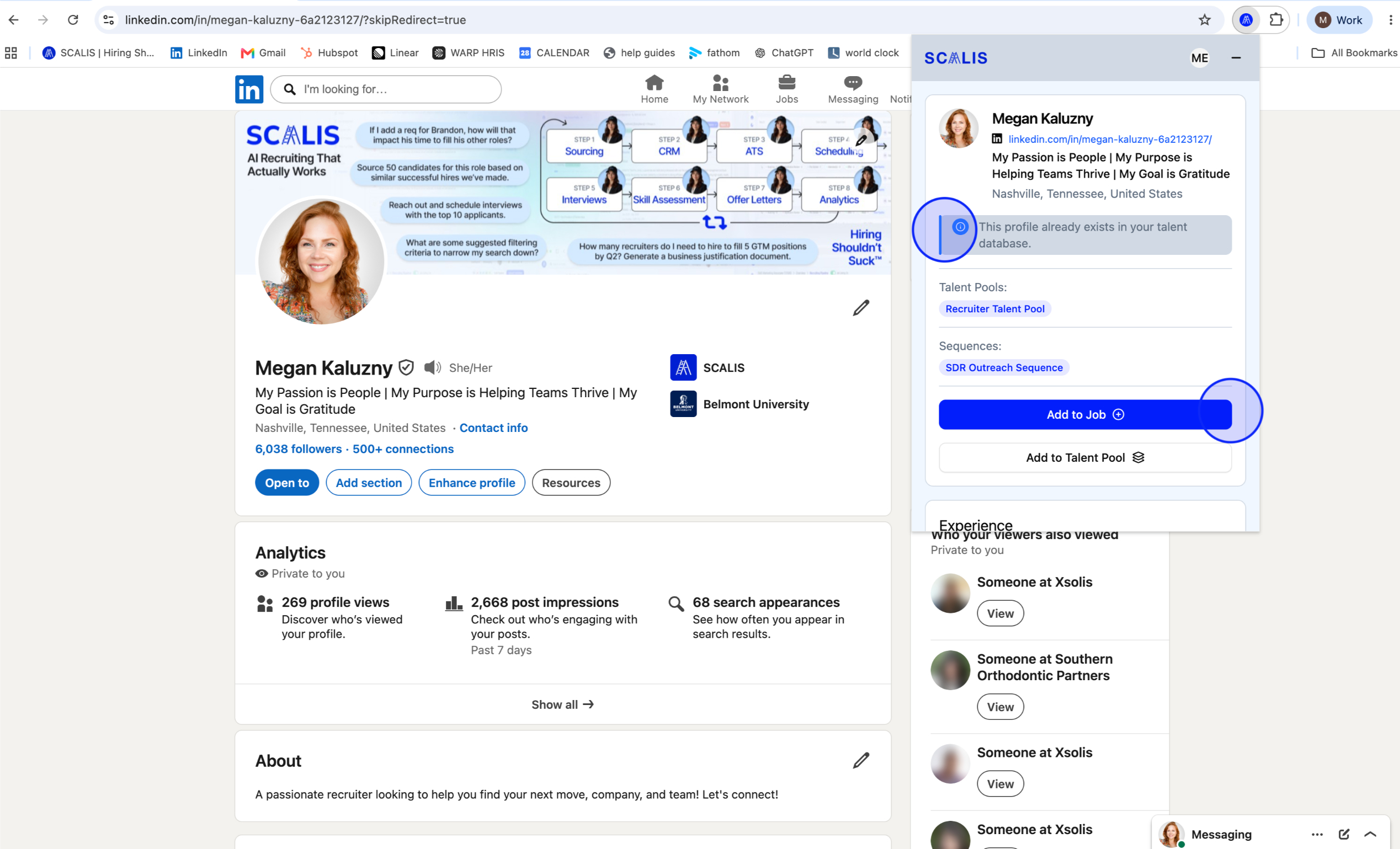Viewport: 1400px width, 849px height.
Task: Select SDR Outreach Sequence tag
Action: click(x=1004, y=367)
